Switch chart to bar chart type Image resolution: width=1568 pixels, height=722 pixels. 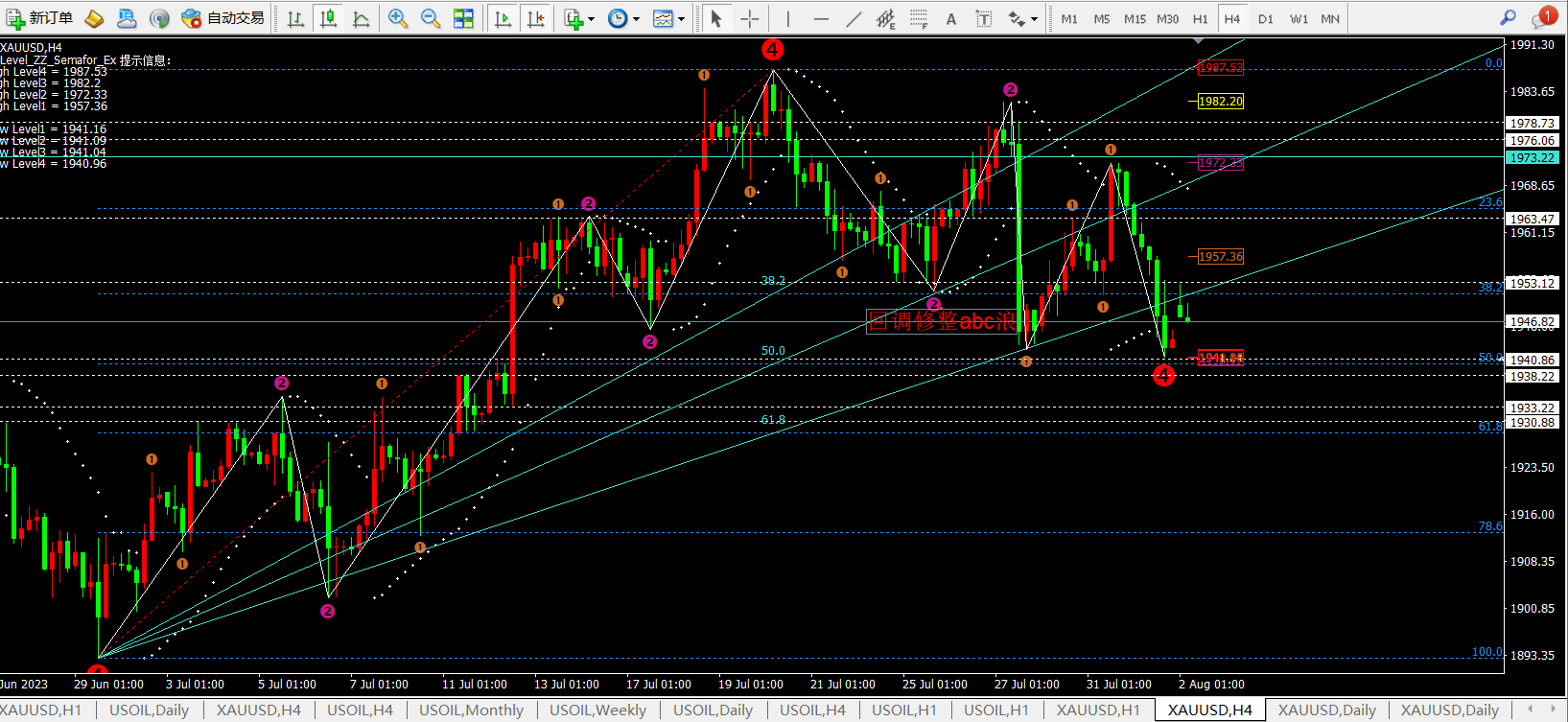click(295, 18)
